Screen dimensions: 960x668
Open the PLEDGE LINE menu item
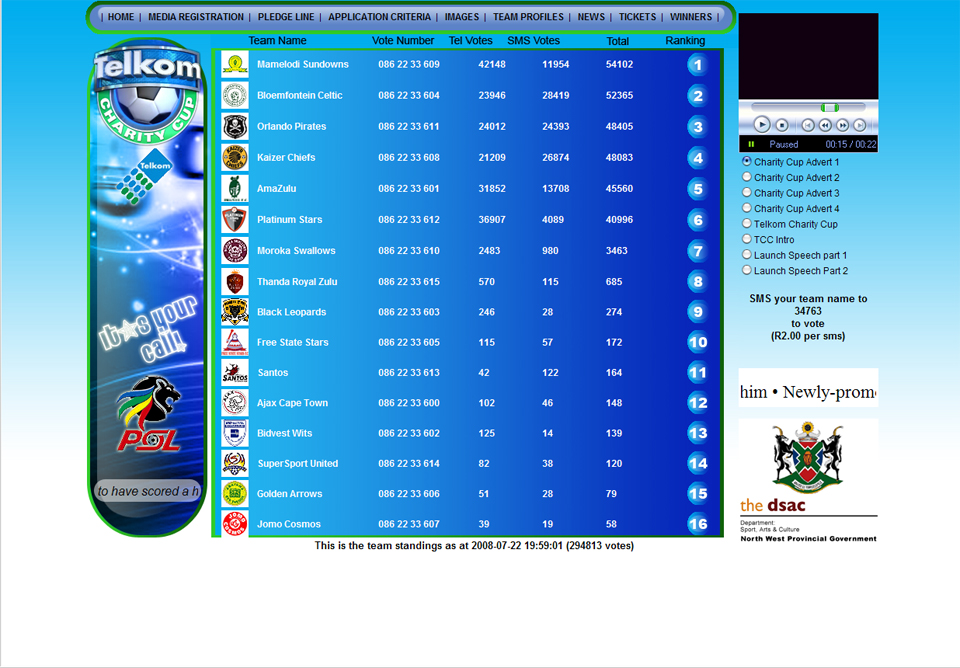286,17
